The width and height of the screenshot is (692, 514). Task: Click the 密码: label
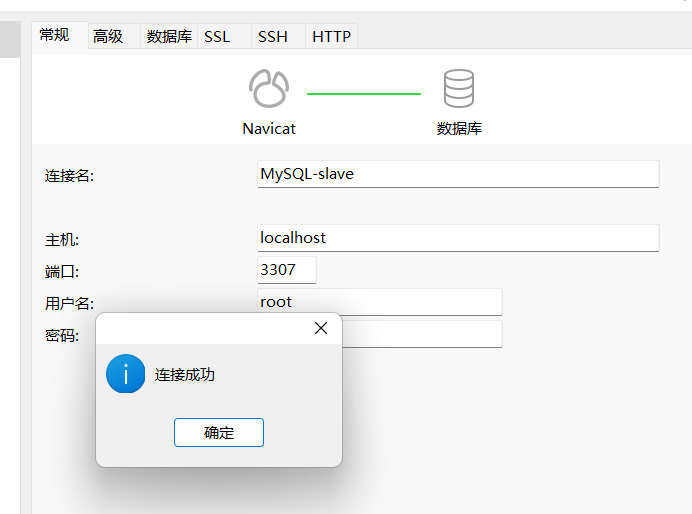pyautogui.click(x=62, y=336)
